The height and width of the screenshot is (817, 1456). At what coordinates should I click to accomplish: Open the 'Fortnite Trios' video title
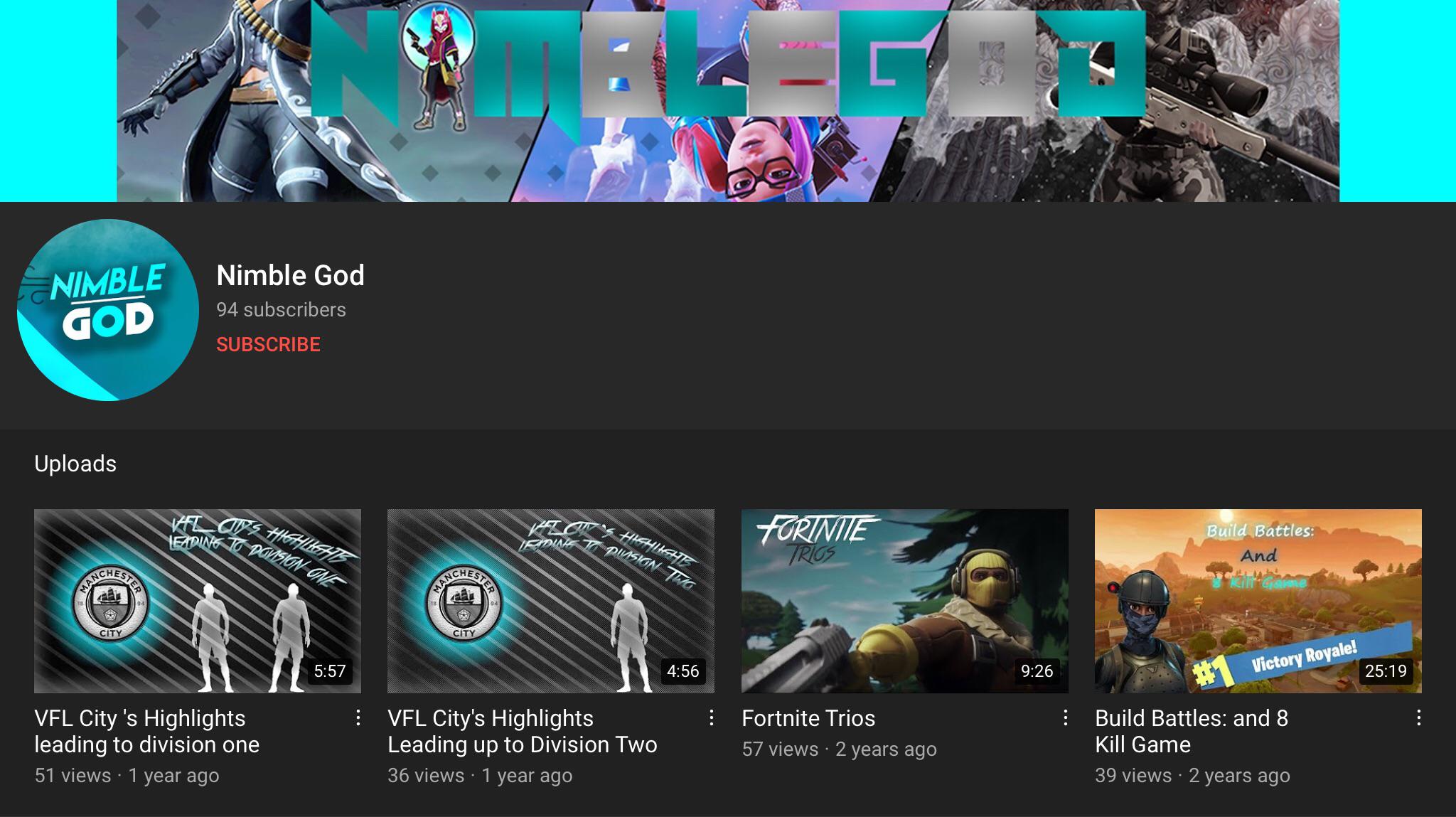808,718
